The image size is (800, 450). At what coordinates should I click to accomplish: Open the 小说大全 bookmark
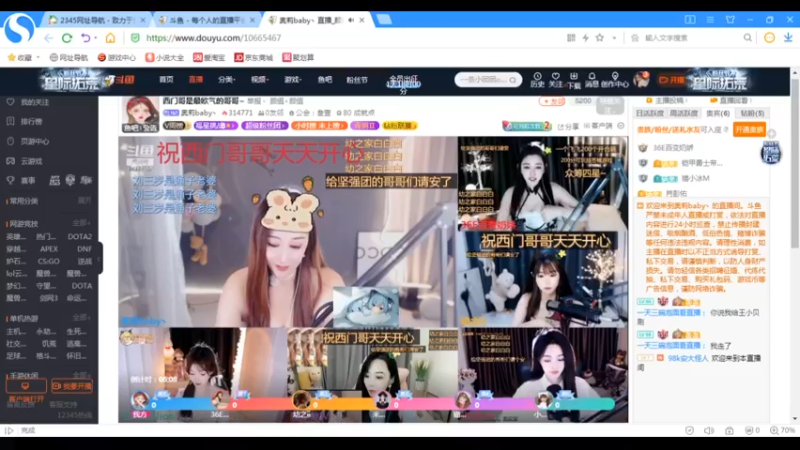click(164, 58)
